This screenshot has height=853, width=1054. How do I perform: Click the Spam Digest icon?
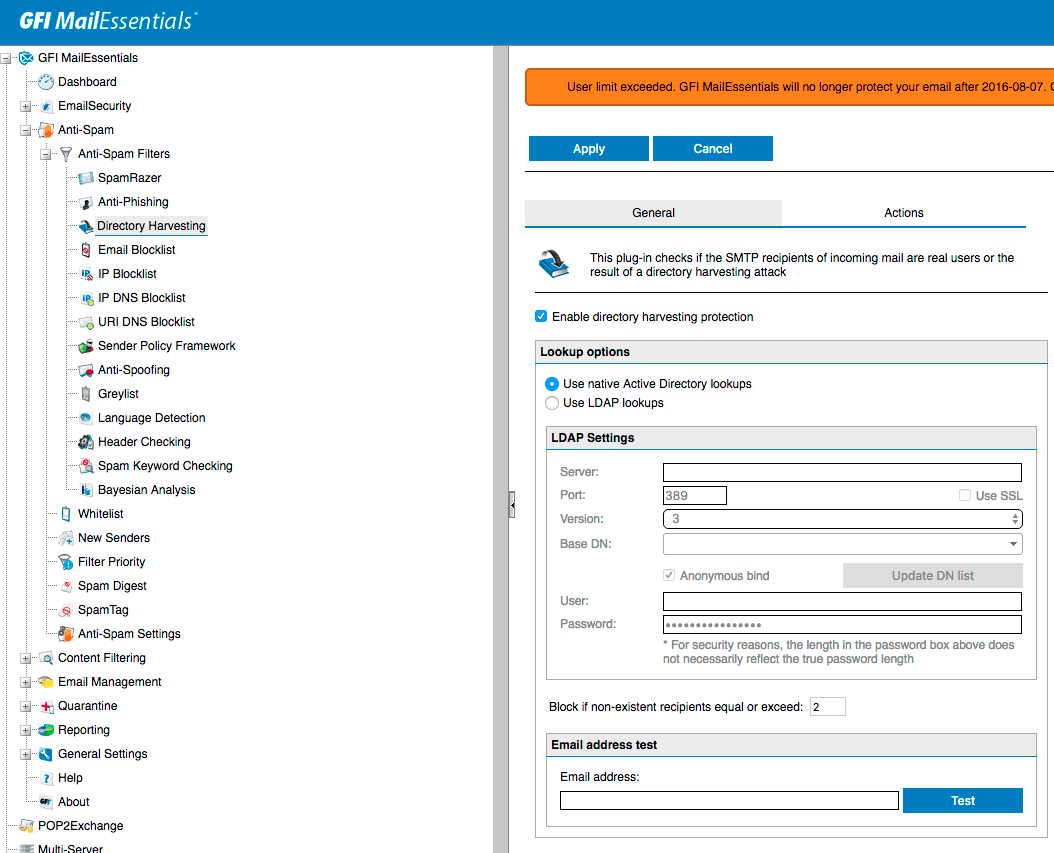66,586
